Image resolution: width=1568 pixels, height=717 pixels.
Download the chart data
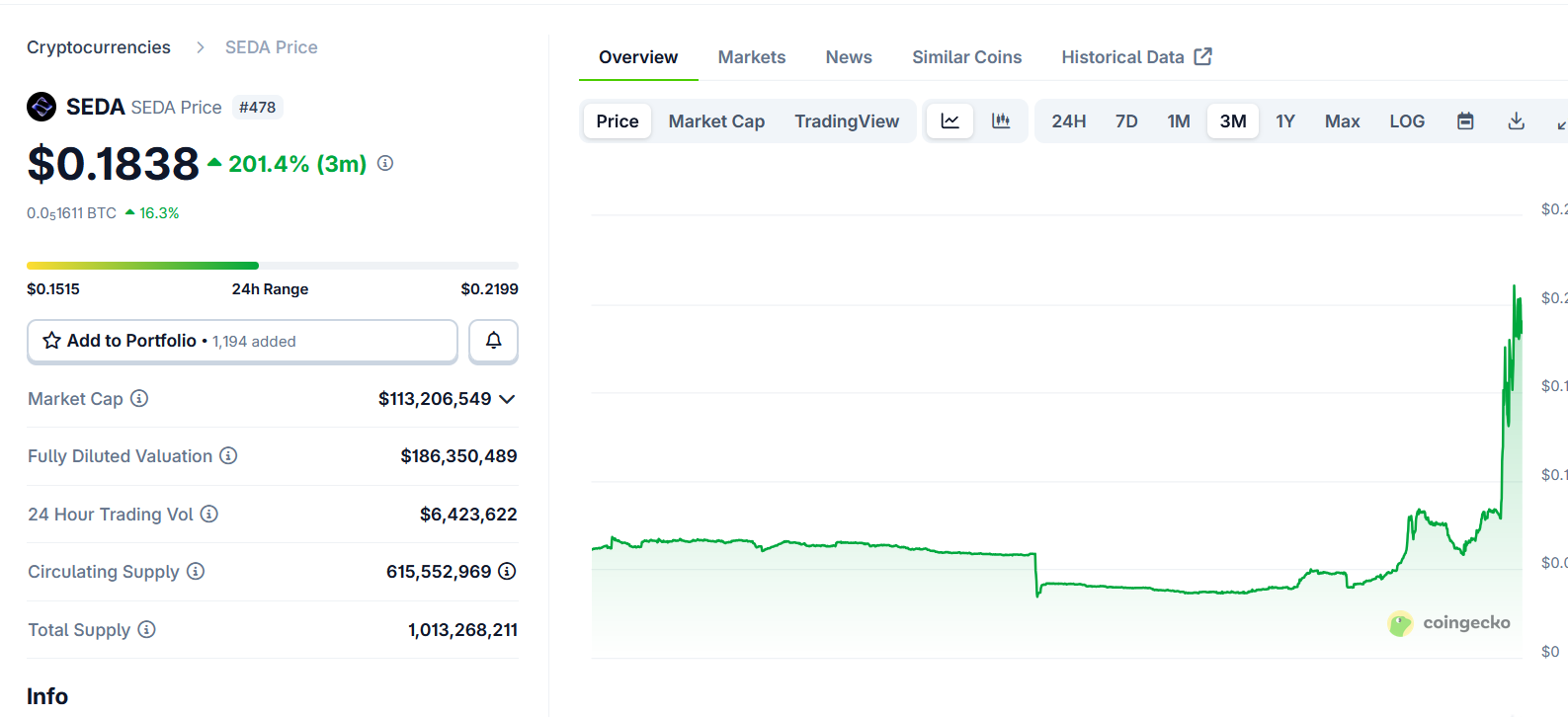coord(1516,120)
